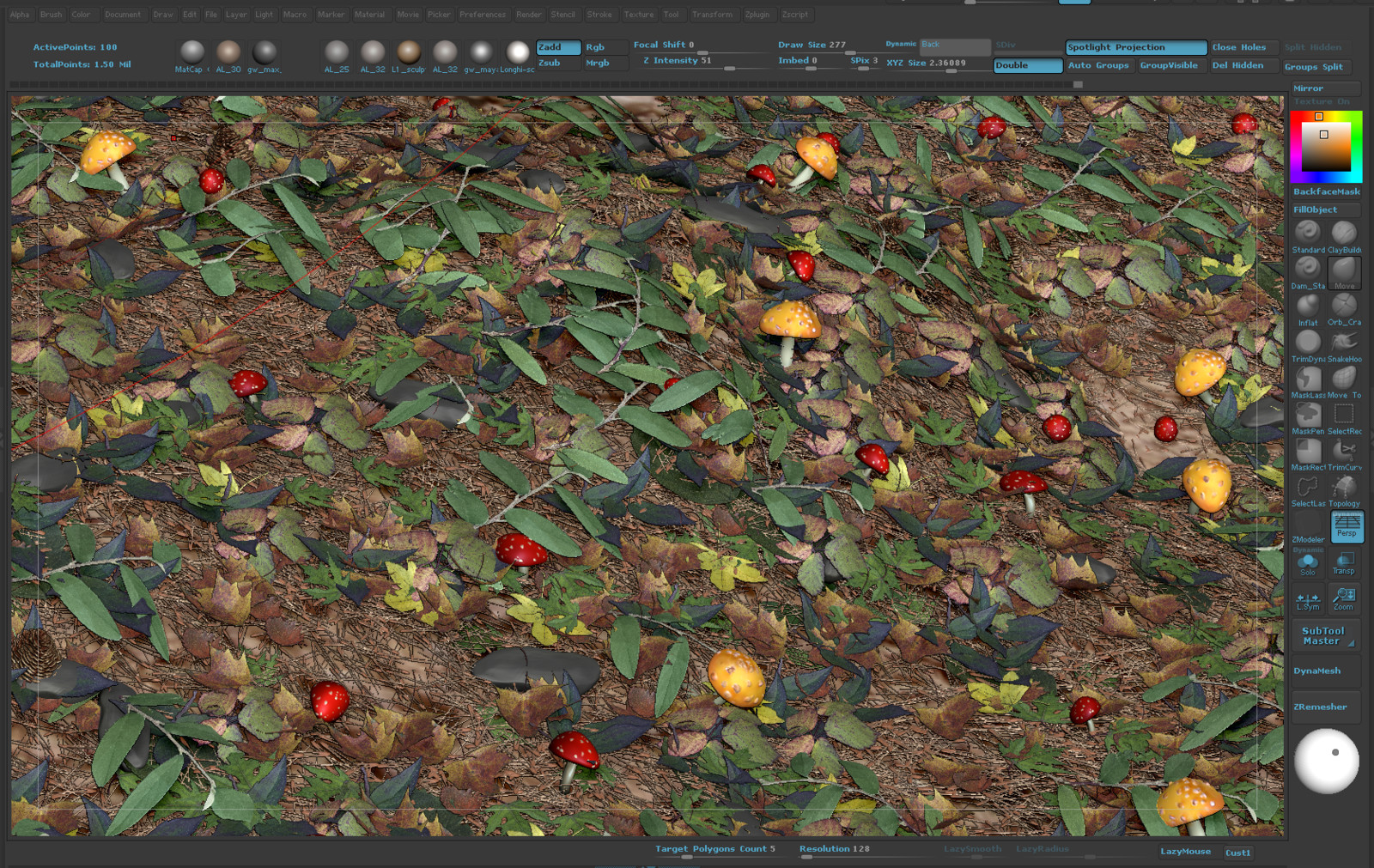
Task: Click the Zoom view icon
Action: click(1344, 598)
